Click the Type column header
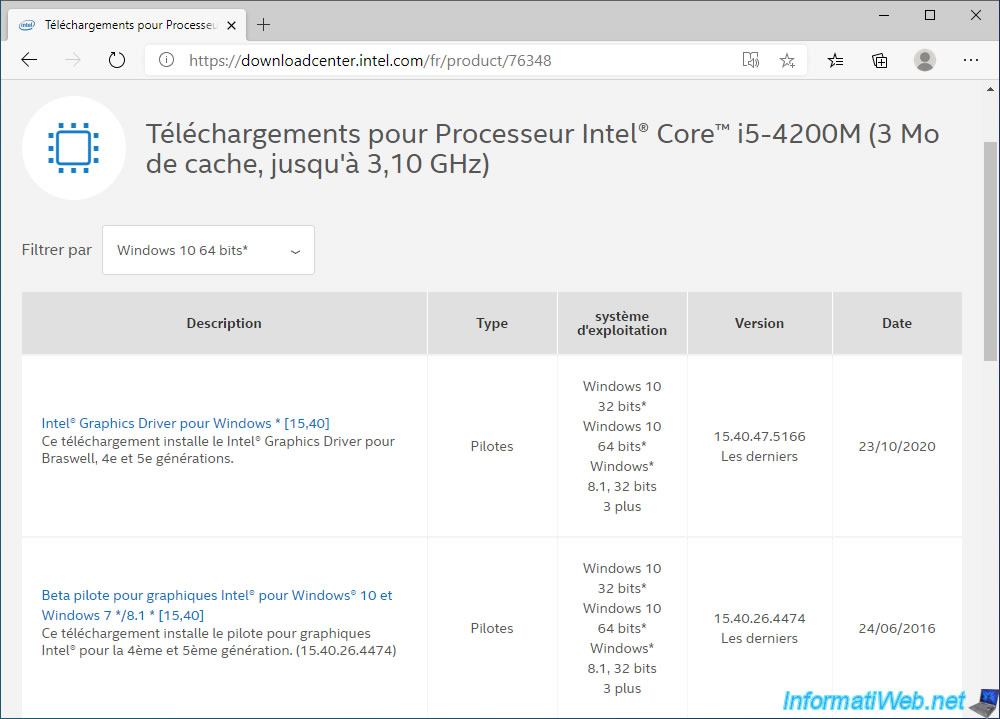Image resolution: width=1000 pixels, height=719 pixels. point(492,323)
